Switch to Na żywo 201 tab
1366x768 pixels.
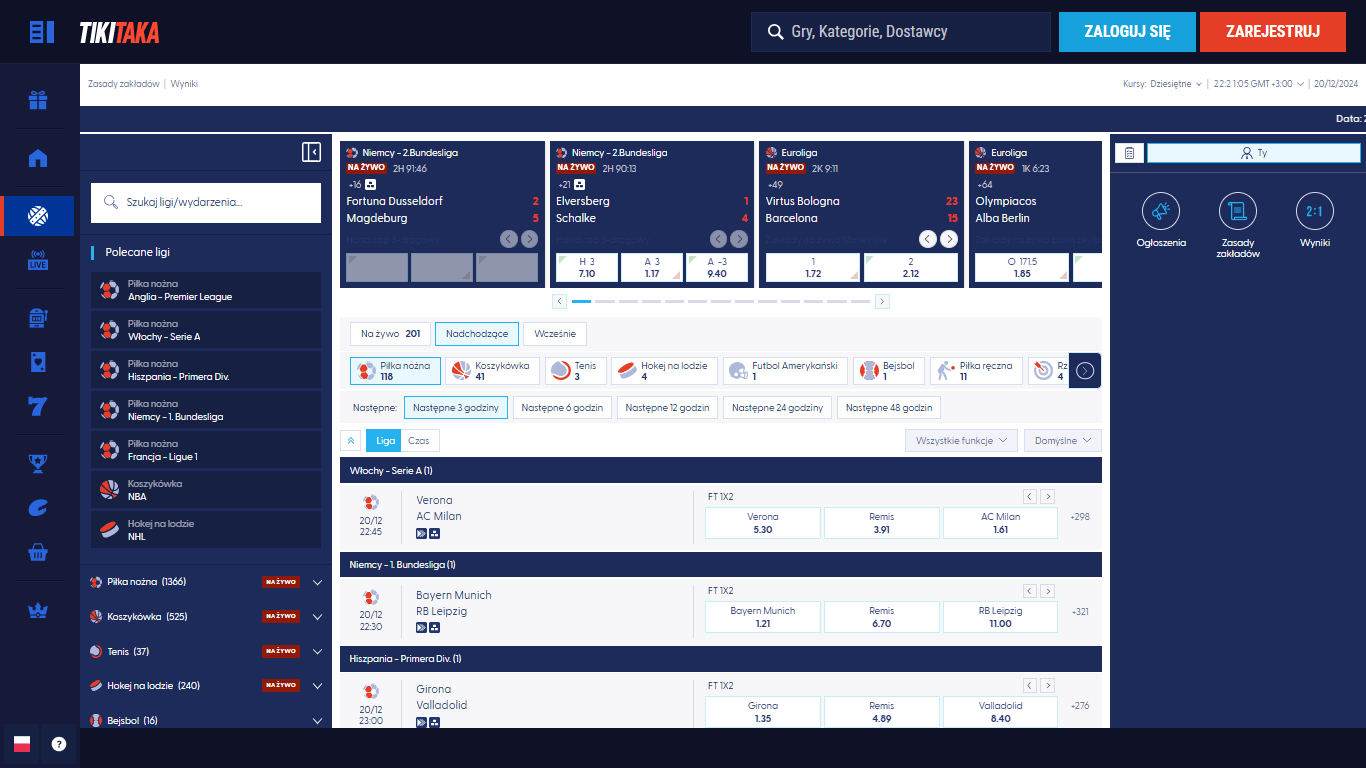point(390,334)
